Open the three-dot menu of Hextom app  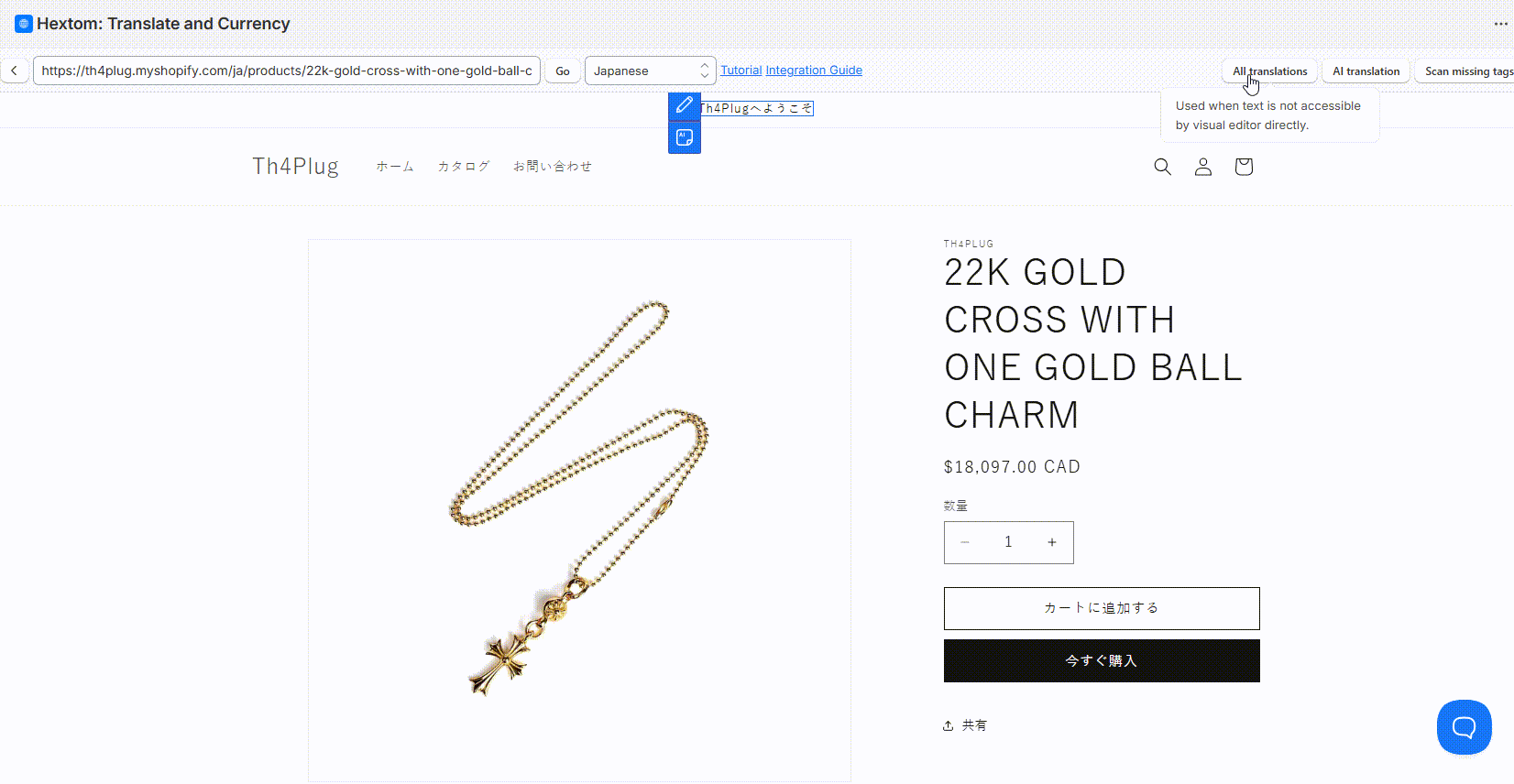[x=1500, y=24]
